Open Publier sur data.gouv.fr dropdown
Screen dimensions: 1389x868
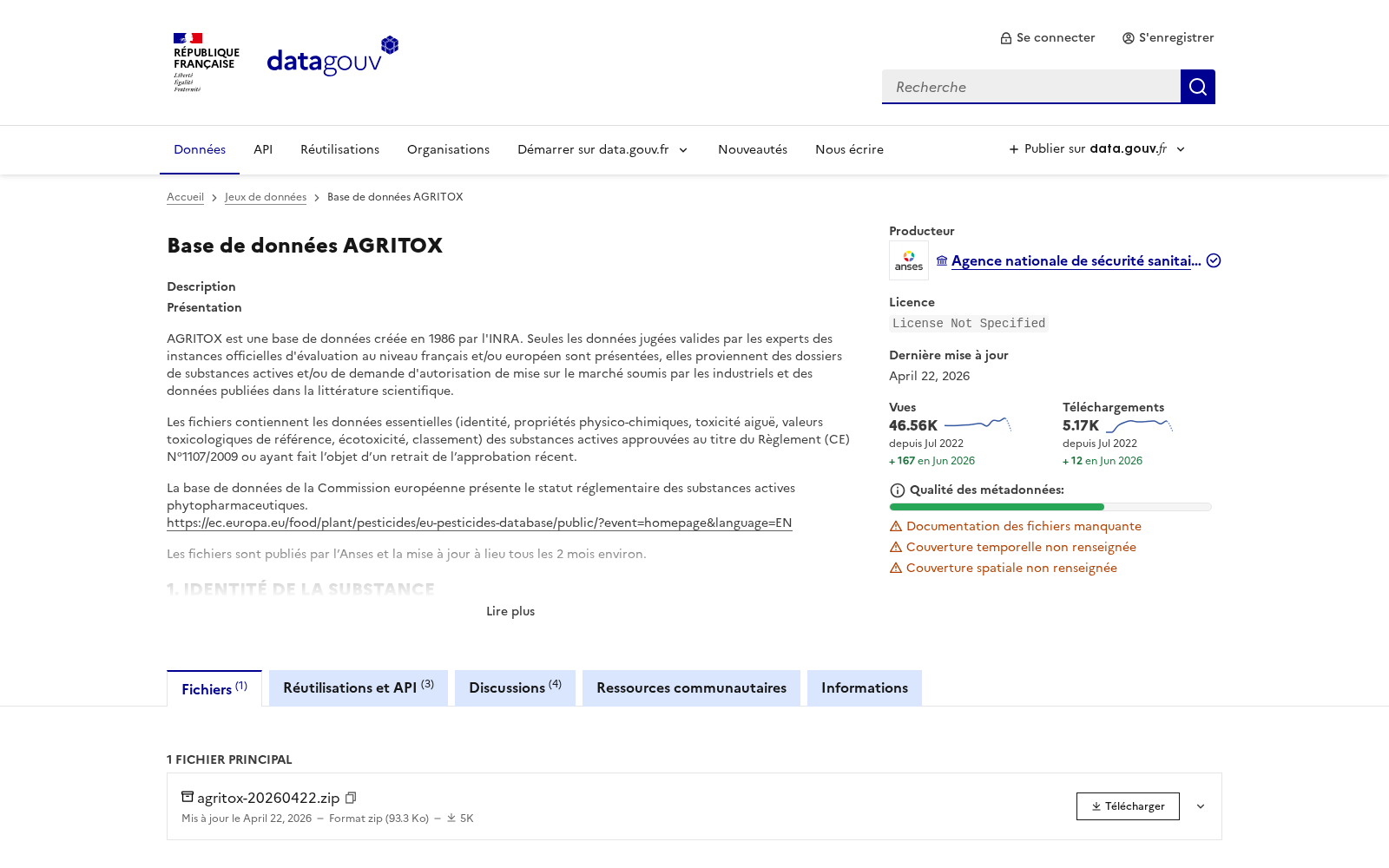tap(1097, 149)
